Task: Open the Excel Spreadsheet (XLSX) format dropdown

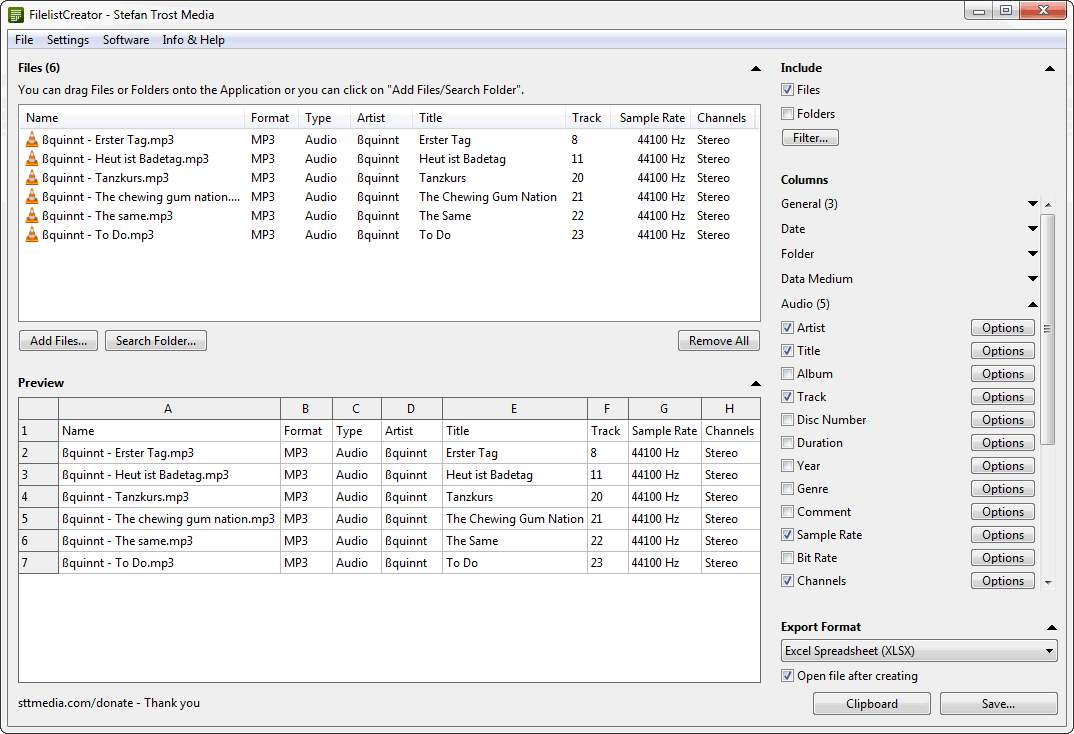Action: pyautogui.click(x=919, y=650)
